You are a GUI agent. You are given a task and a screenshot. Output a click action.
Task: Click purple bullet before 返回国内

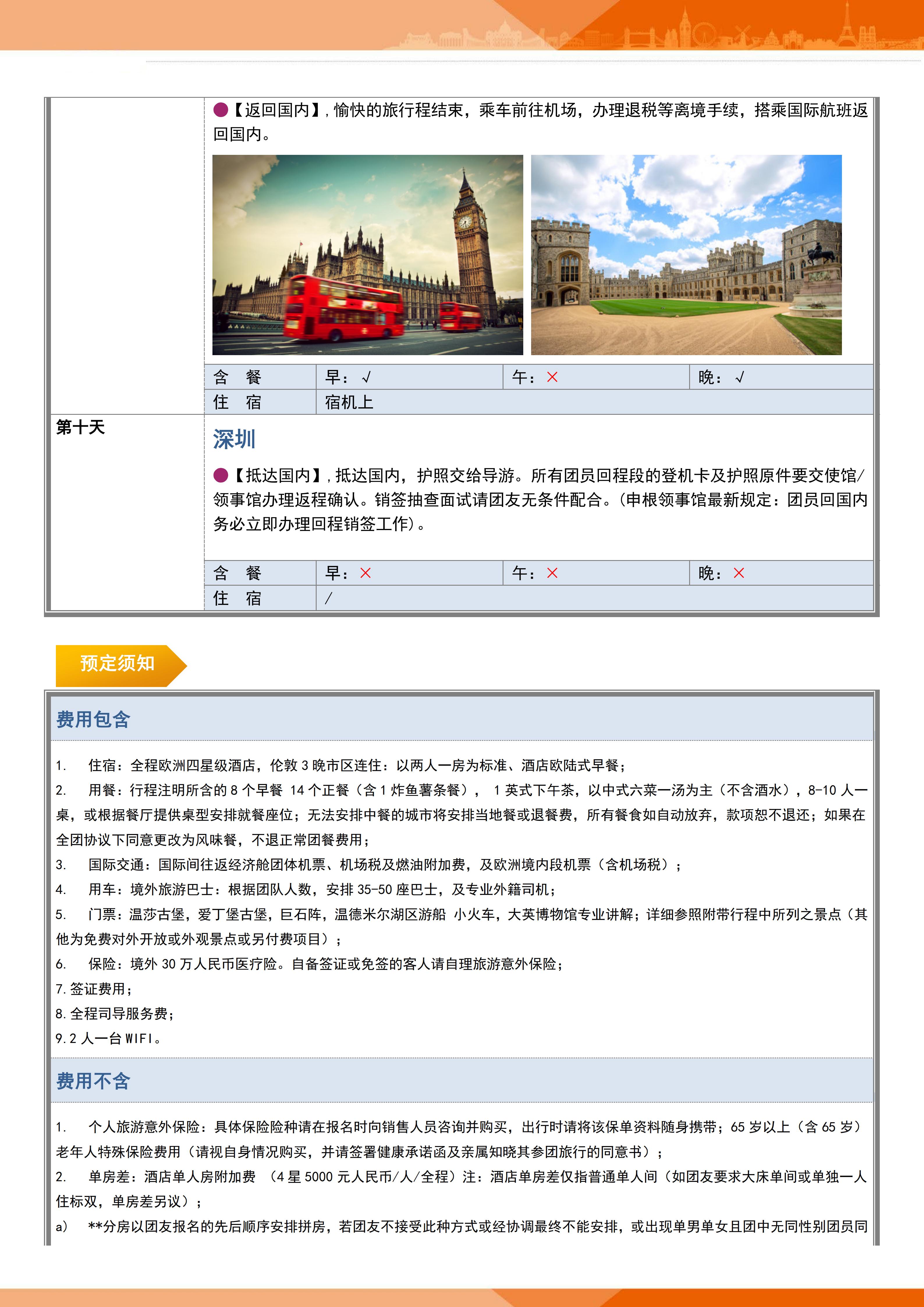point(221,110)
